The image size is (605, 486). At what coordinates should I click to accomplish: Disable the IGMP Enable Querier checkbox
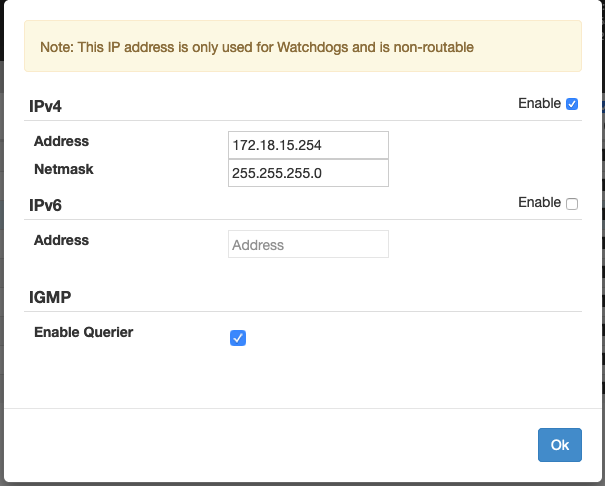point(238,338)
